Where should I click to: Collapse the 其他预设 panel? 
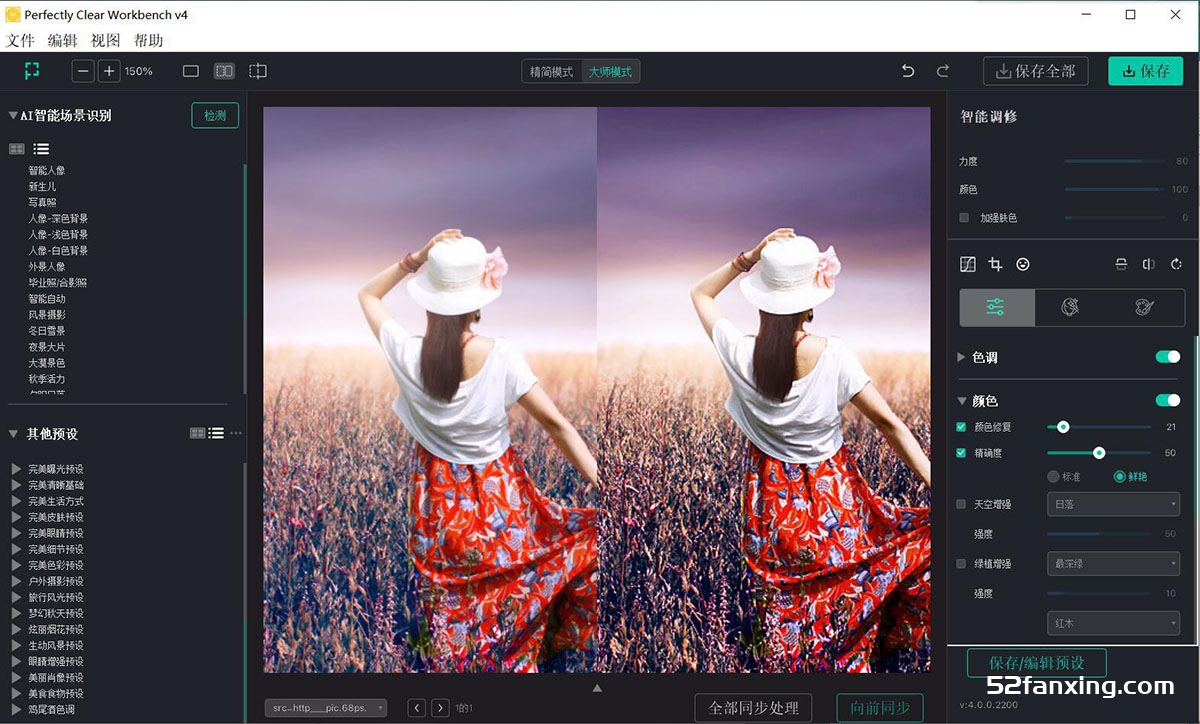[13, 433]
